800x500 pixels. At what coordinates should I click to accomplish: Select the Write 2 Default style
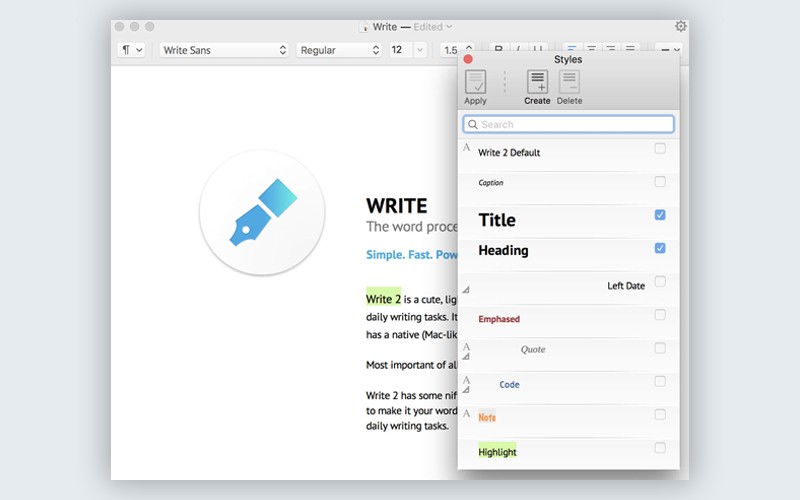(568, 155)
